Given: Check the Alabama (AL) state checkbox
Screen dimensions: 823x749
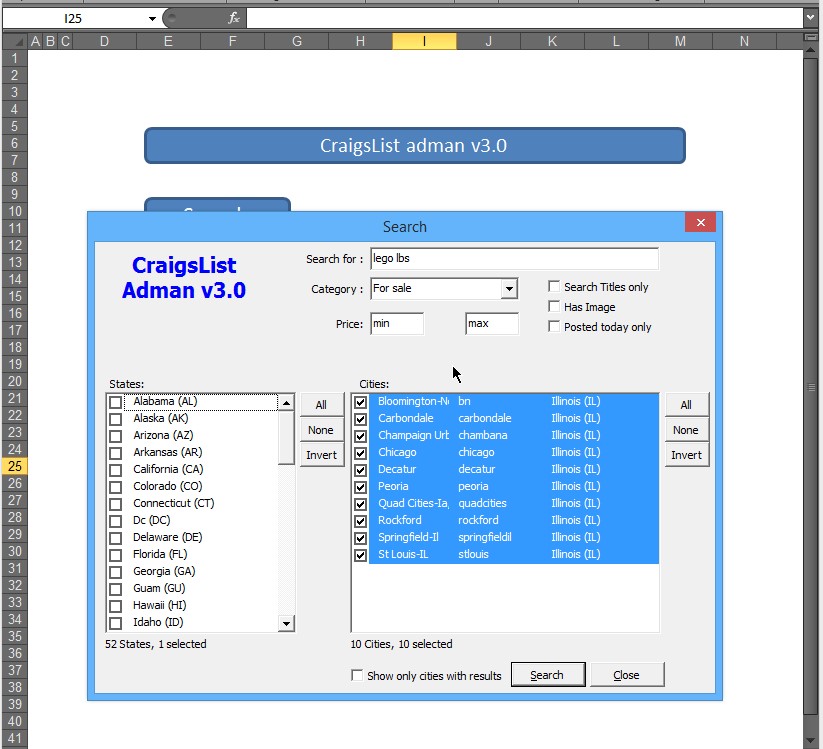Looking at the screenshot, I should pos(115,403).
